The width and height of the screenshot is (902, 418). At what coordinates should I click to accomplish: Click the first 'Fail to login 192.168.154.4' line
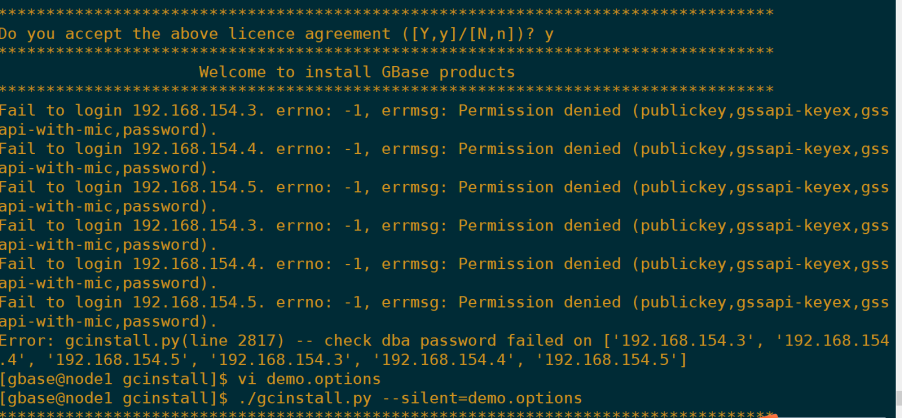point(444,149)
